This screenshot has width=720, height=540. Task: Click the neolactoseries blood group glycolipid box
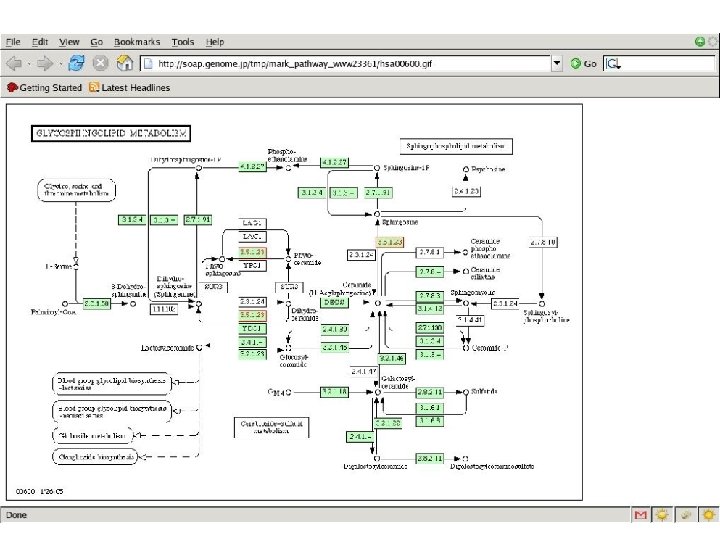[x=112, y=411]
